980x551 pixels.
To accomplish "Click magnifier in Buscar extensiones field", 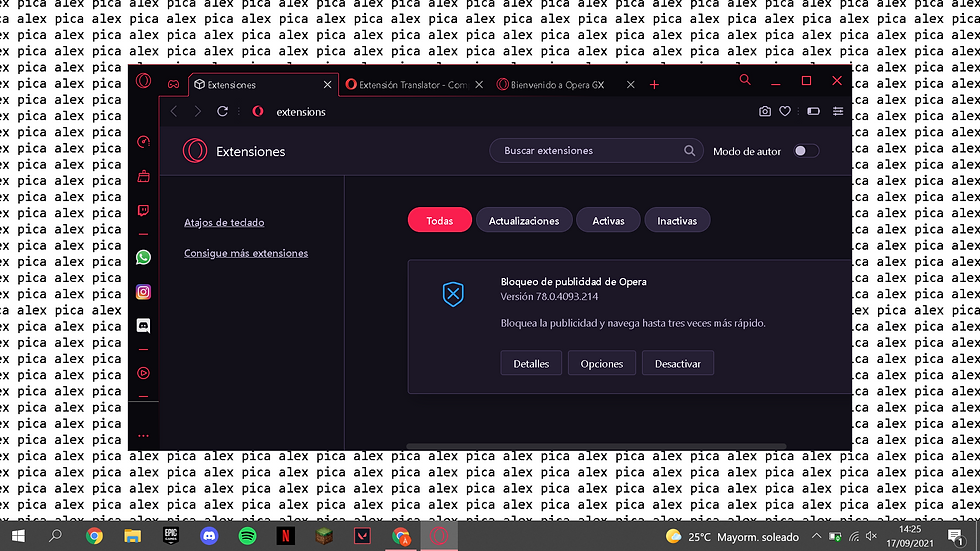I will click(689, 151).
